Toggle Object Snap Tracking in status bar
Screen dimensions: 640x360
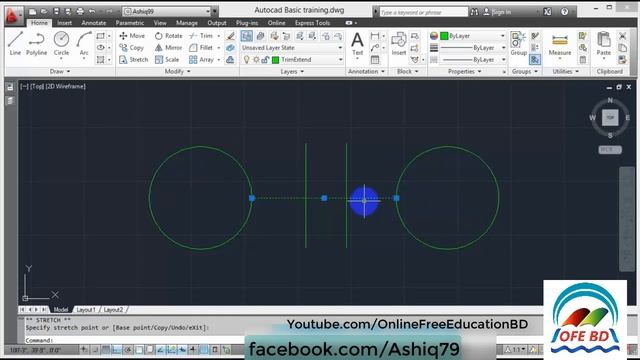161,350
